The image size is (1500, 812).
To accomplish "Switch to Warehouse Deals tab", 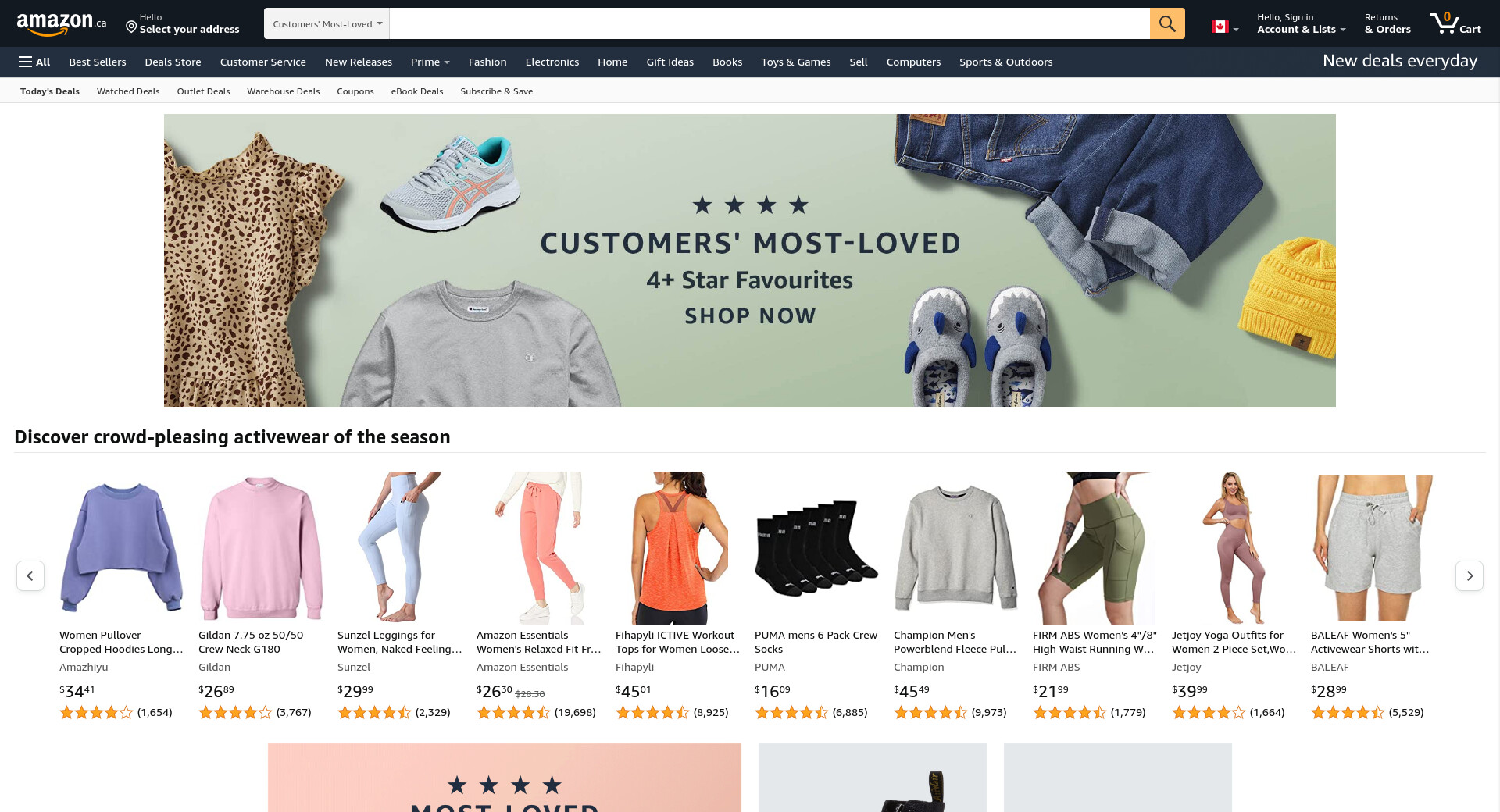I will (x=284, y=91).
